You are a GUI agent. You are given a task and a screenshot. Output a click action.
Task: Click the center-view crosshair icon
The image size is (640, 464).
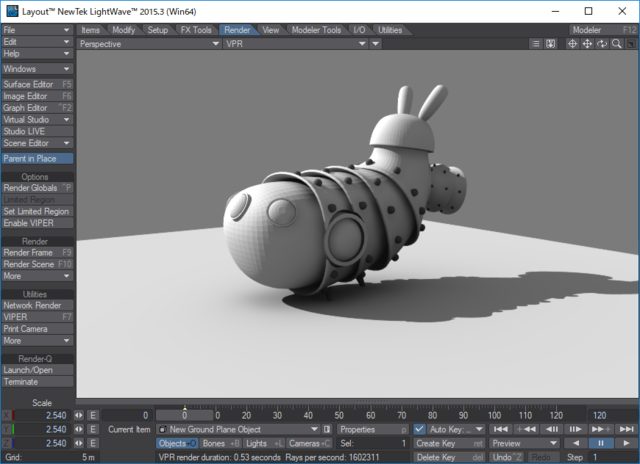[572, 44]
